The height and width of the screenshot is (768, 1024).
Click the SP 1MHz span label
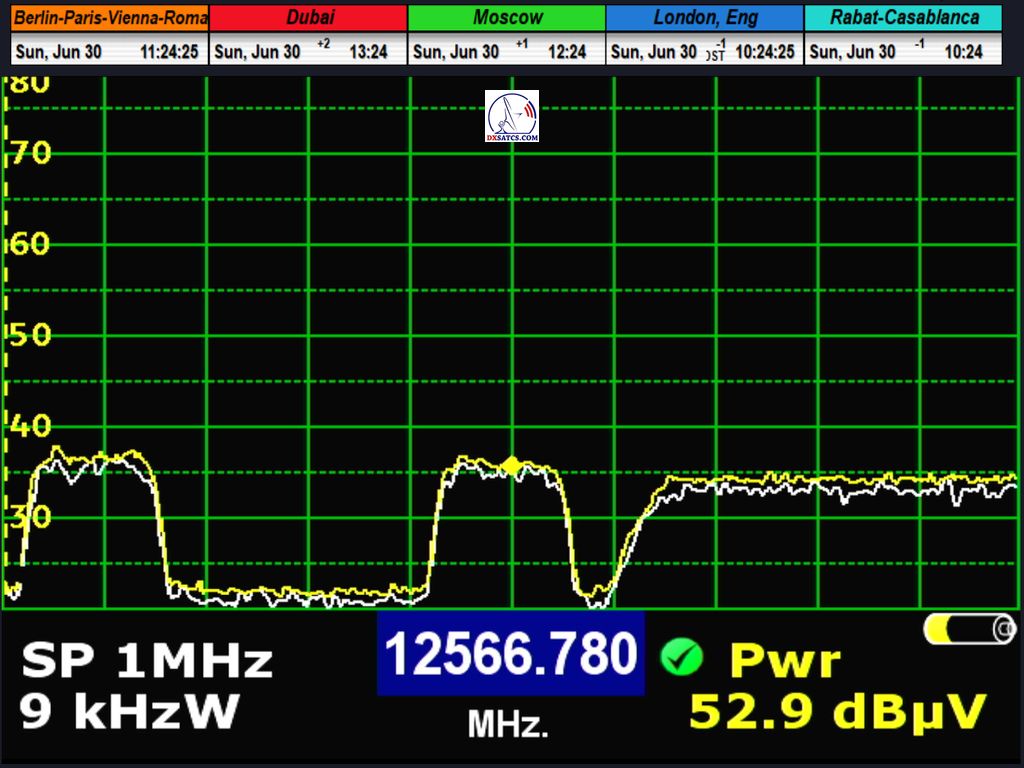click(x=147, y=662)
